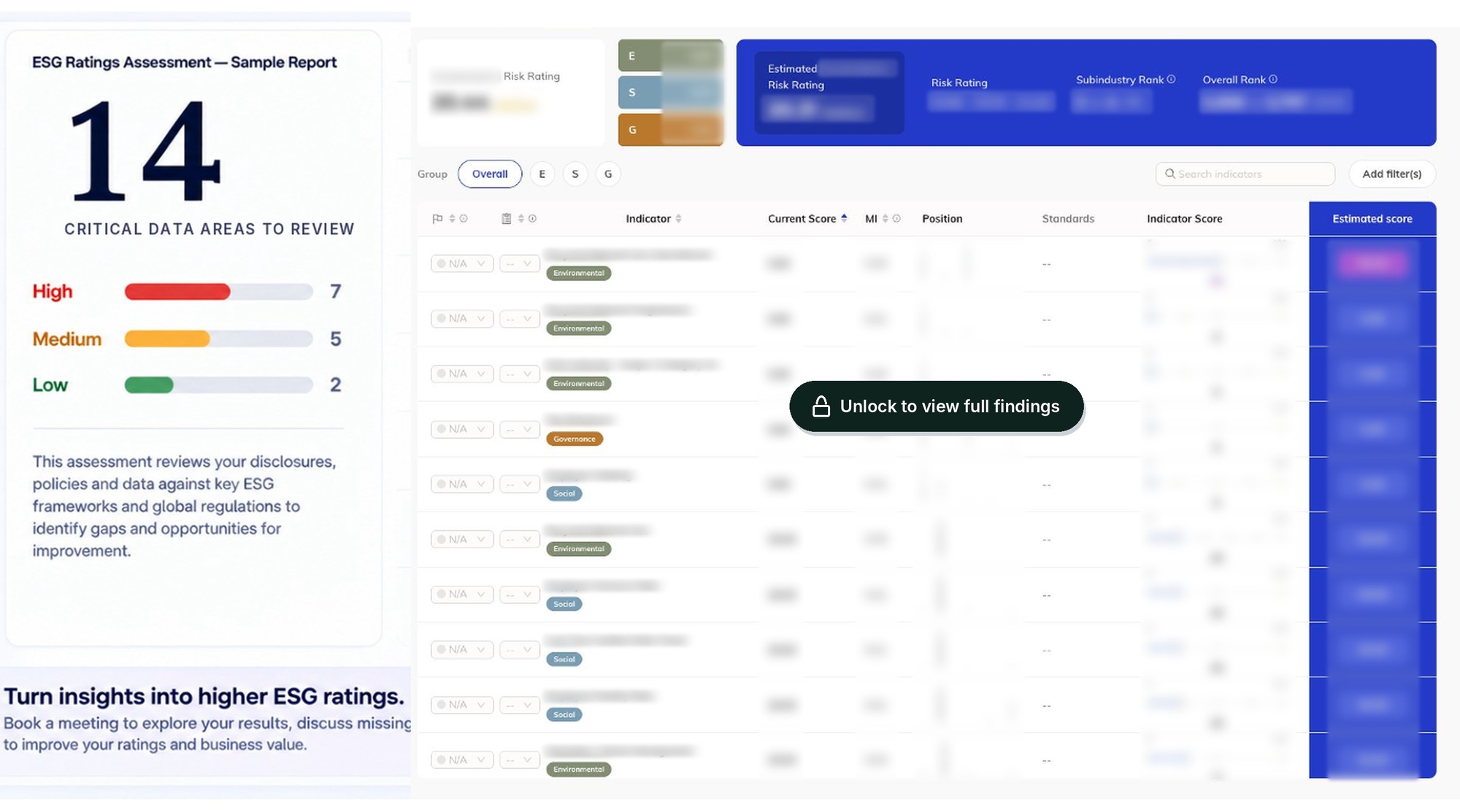Click the lock icon on unlock banner
Image resolution: width=1460 pixels, height=812 pixels.
821,406
